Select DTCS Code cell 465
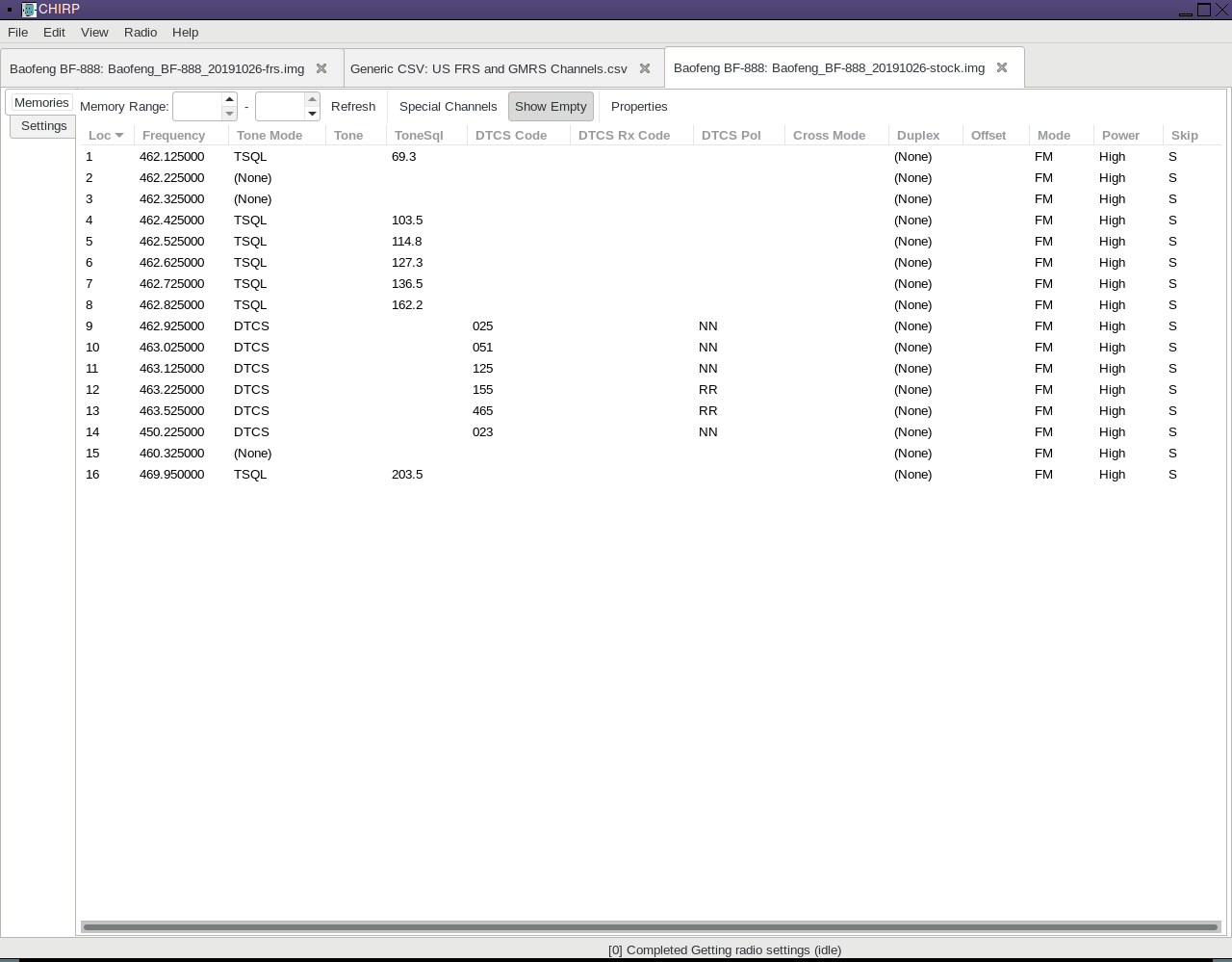The height and width of the screenshot is (962, 1232). [x=483, y=410]
